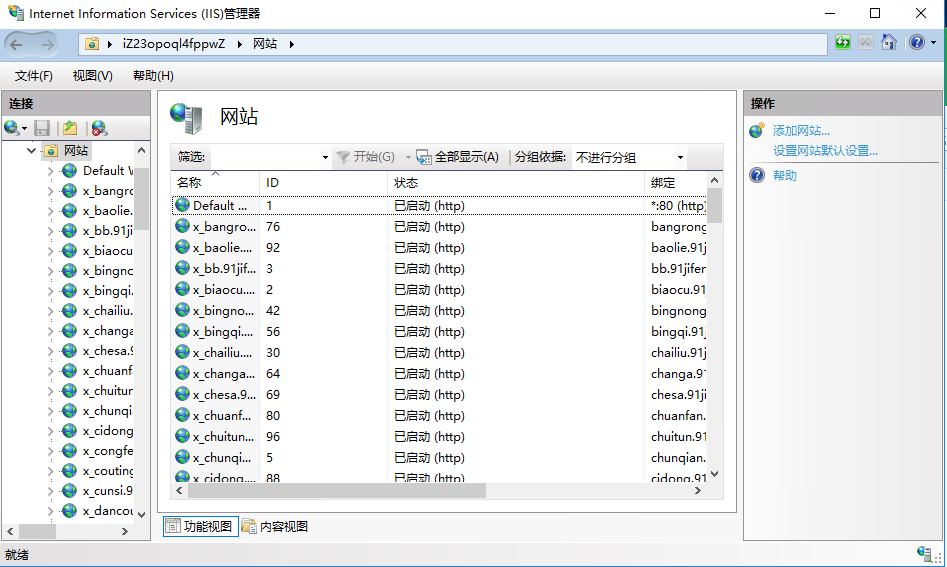Click the site list vertical scrollbar thumb
The width and height of the screenshot is (947, 567).
pos(714,207)
